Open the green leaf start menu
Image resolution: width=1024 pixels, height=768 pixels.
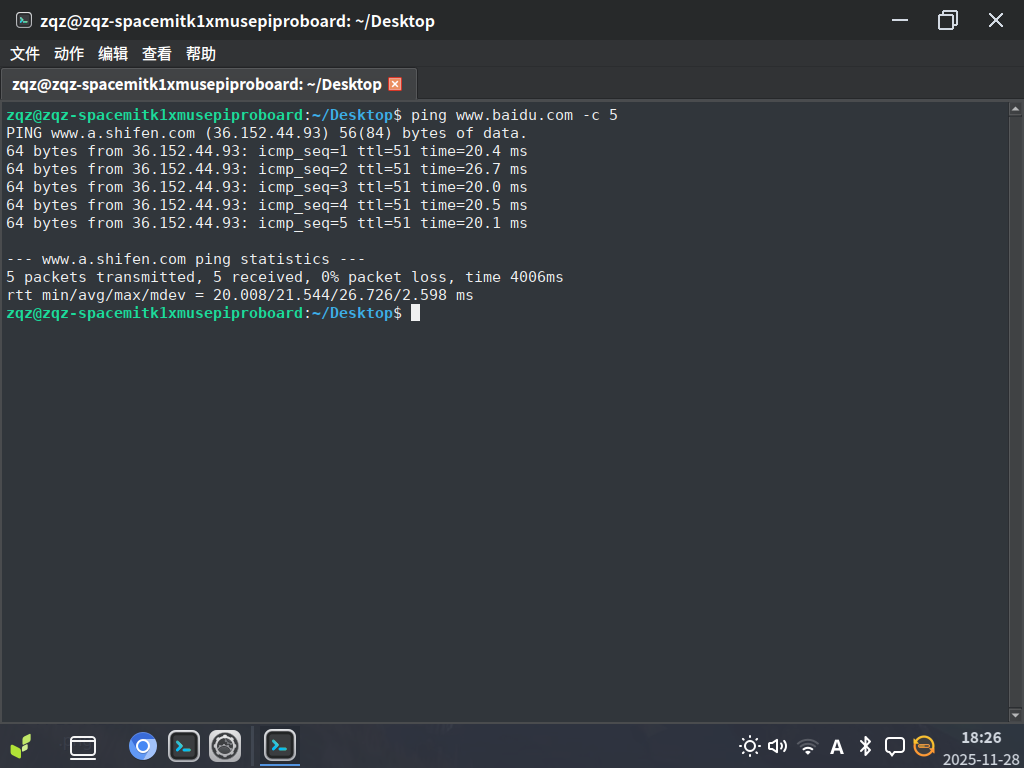(21, 746)
